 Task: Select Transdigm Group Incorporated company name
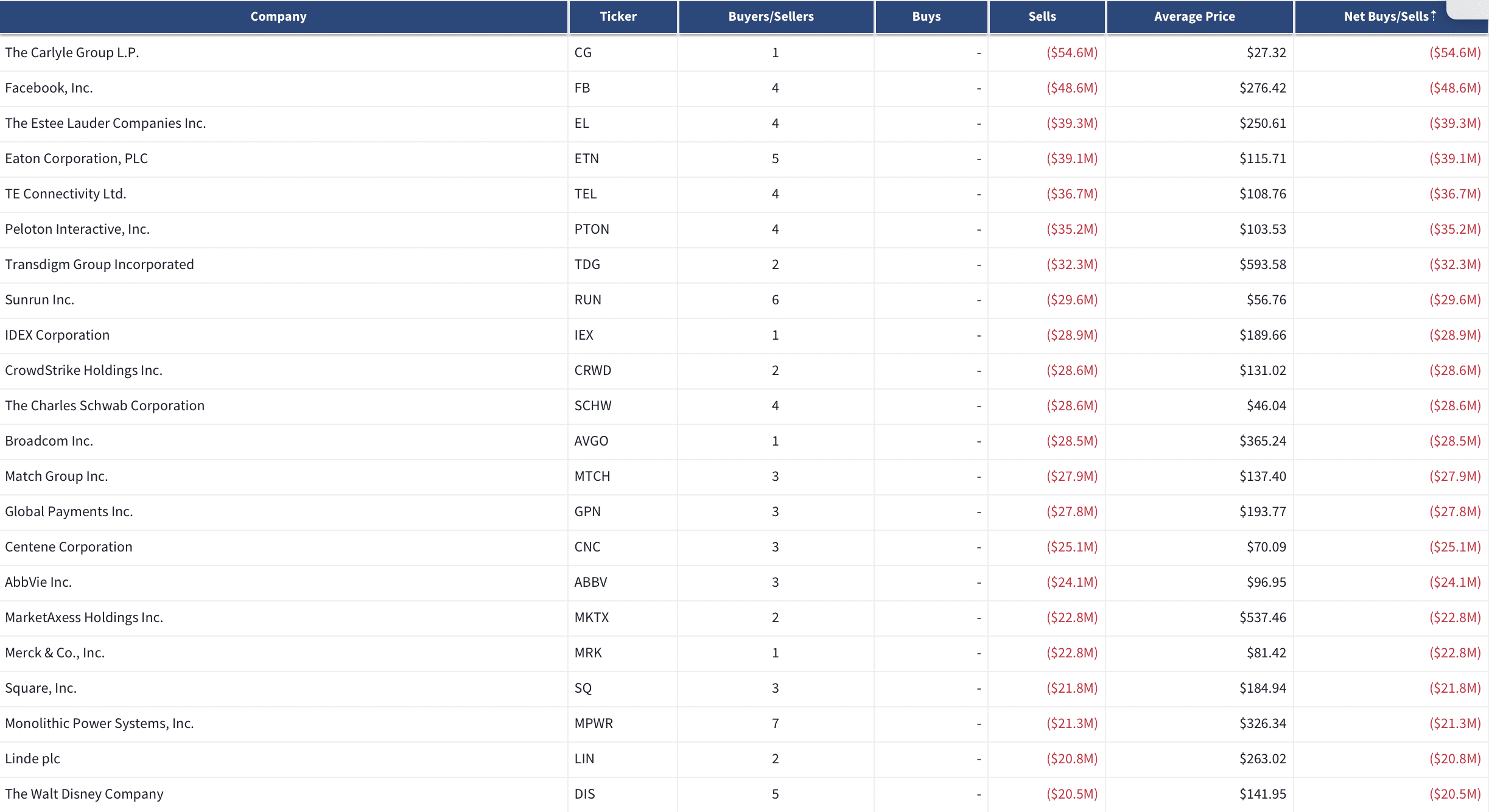click(x=99, y=264)
